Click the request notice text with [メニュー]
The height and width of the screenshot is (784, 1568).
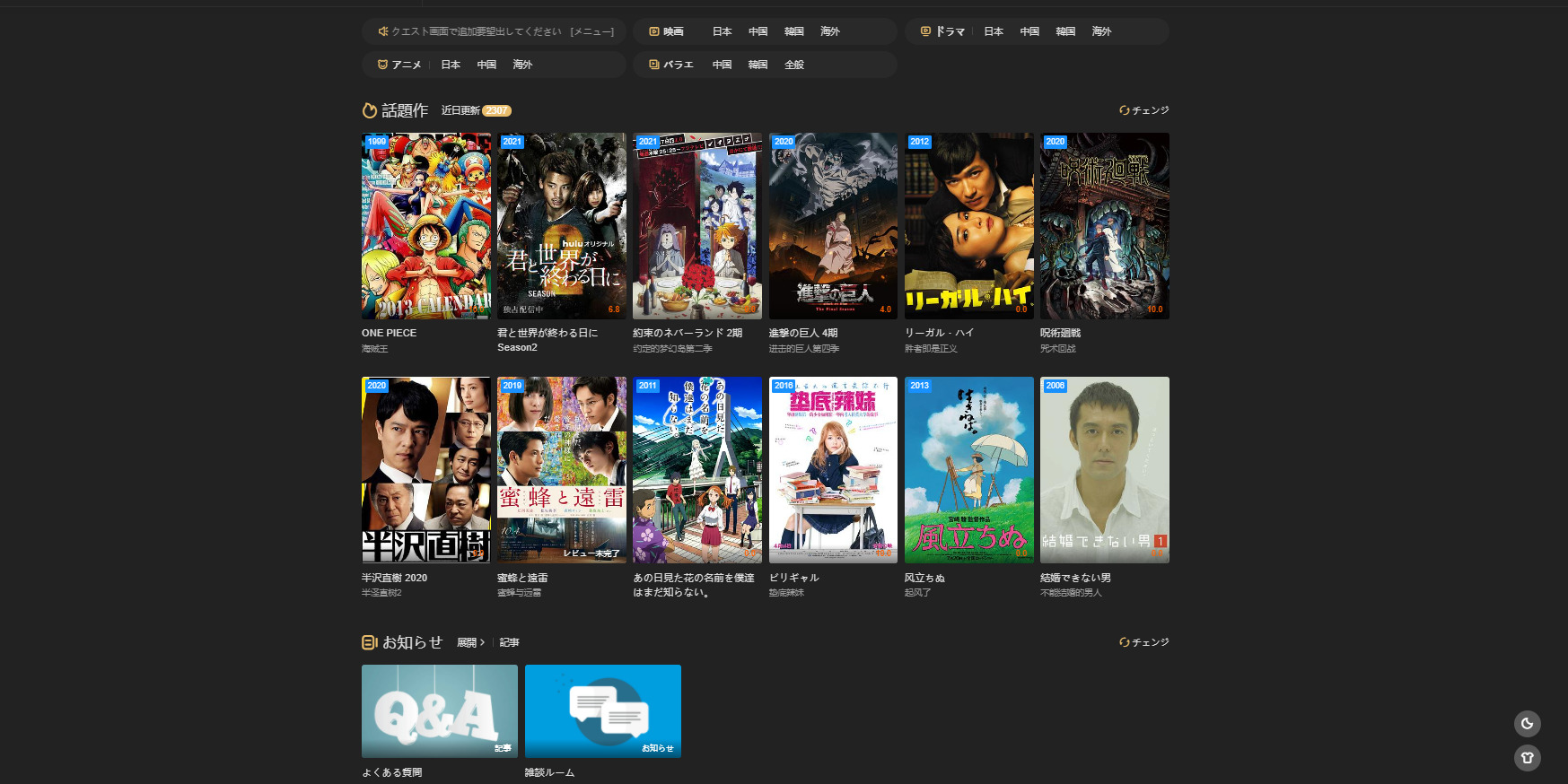503,31
